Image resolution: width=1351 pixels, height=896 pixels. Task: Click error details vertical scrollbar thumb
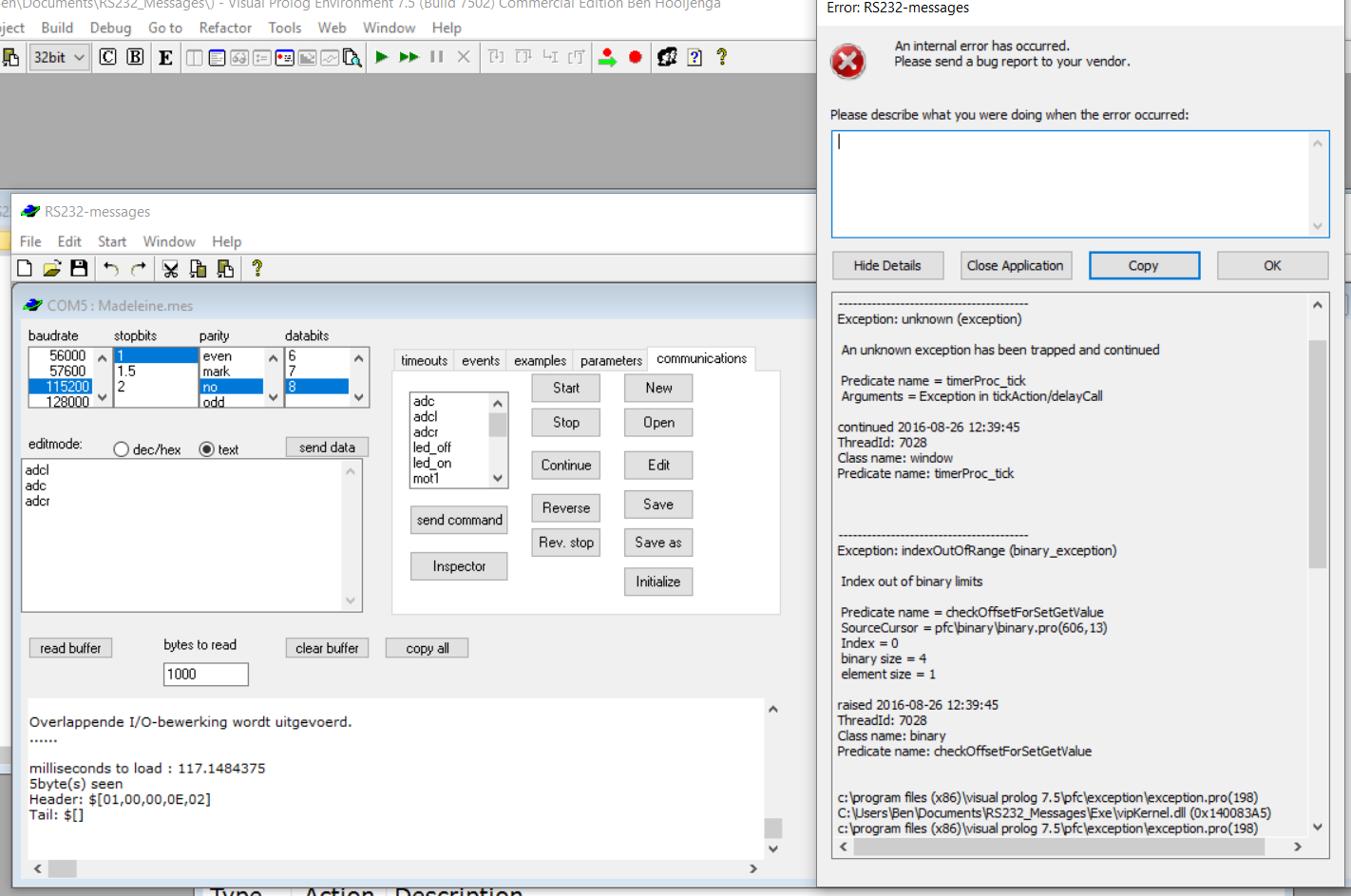click(x=1317, y=453)
